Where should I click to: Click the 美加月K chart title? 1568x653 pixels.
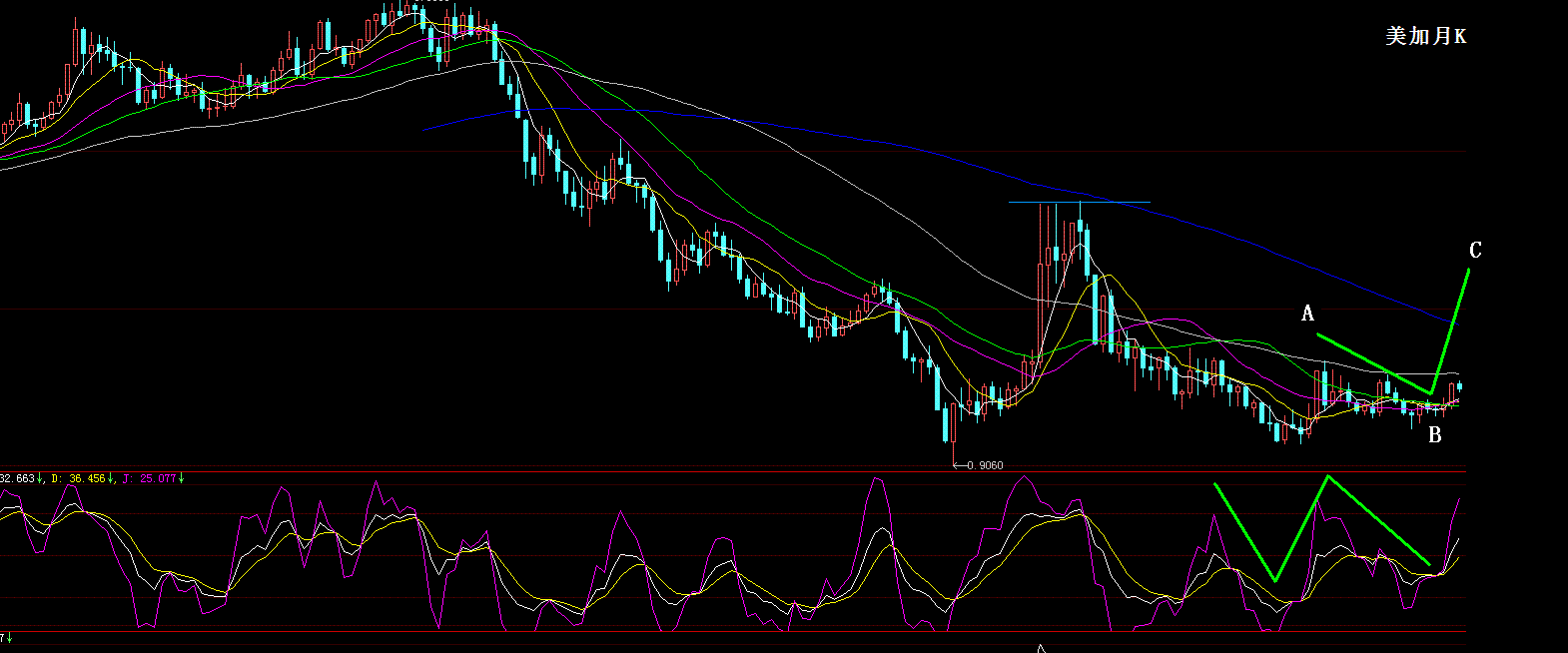click(1425, 36)
